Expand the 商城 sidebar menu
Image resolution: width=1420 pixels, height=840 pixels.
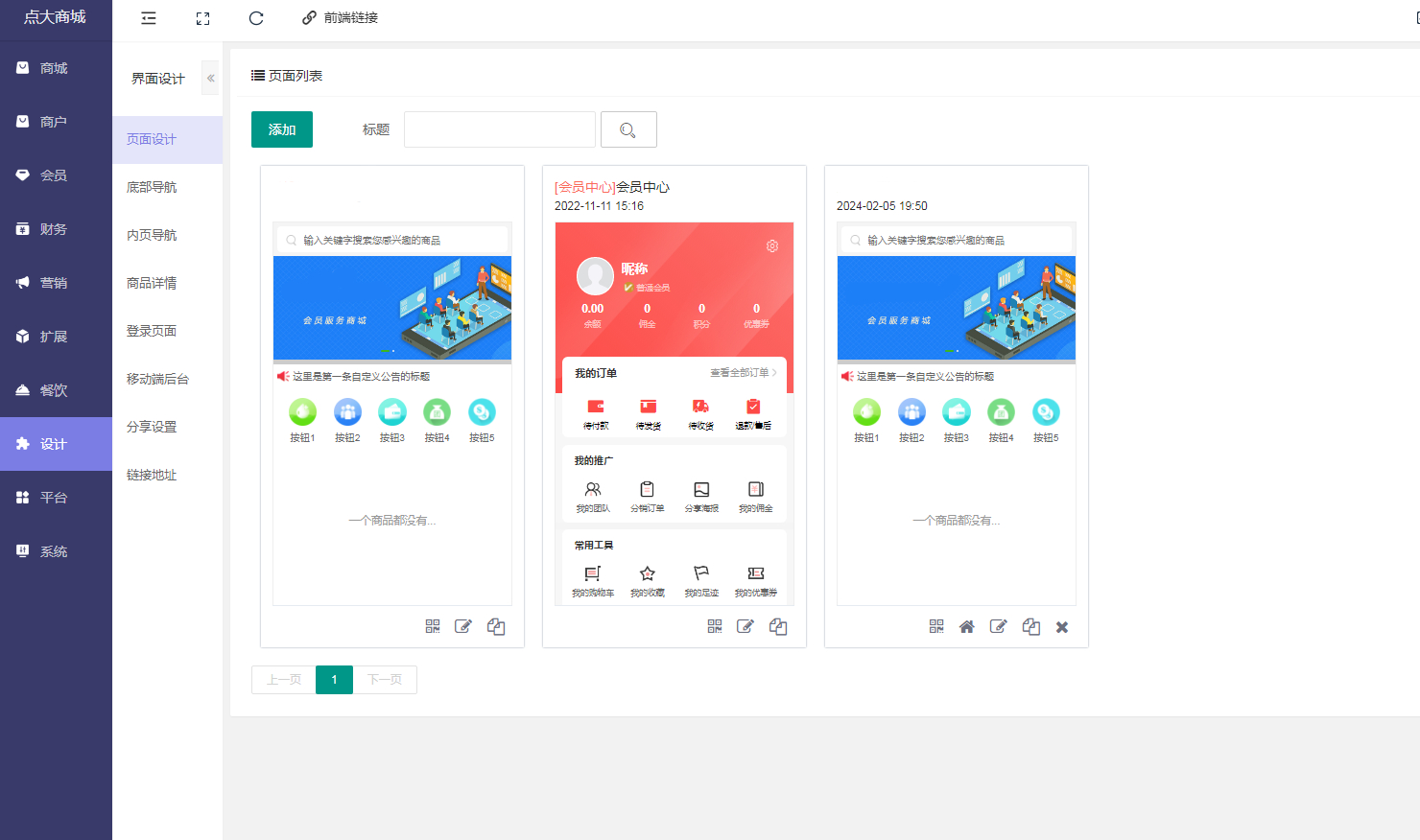coord(56,67)
